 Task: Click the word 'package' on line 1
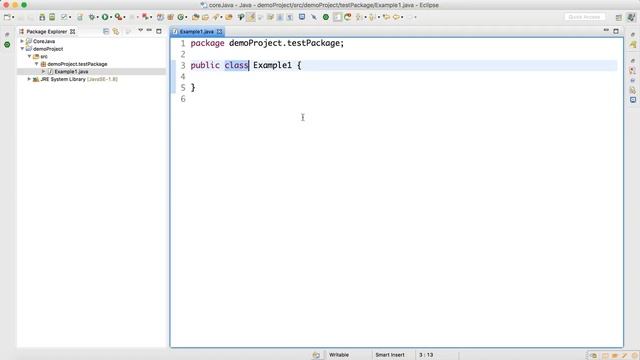click(x=207, y=43)
